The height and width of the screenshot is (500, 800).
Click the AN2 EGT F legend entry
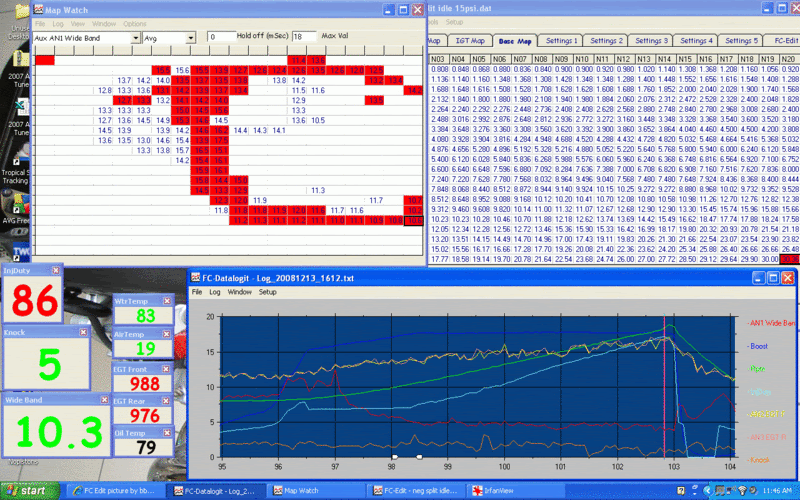coord(766,414)
